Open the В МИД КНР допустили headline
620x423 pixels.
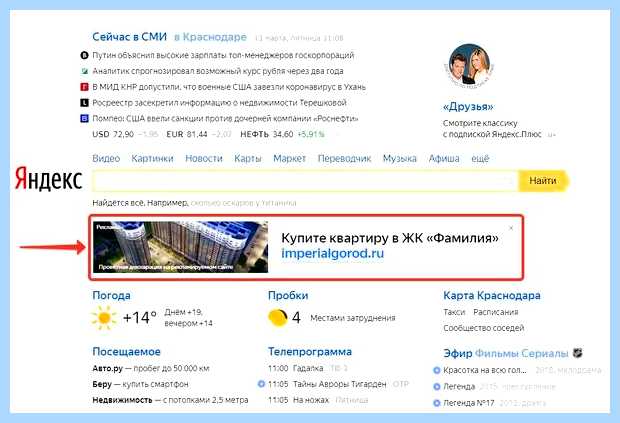(x=229, y=87)
